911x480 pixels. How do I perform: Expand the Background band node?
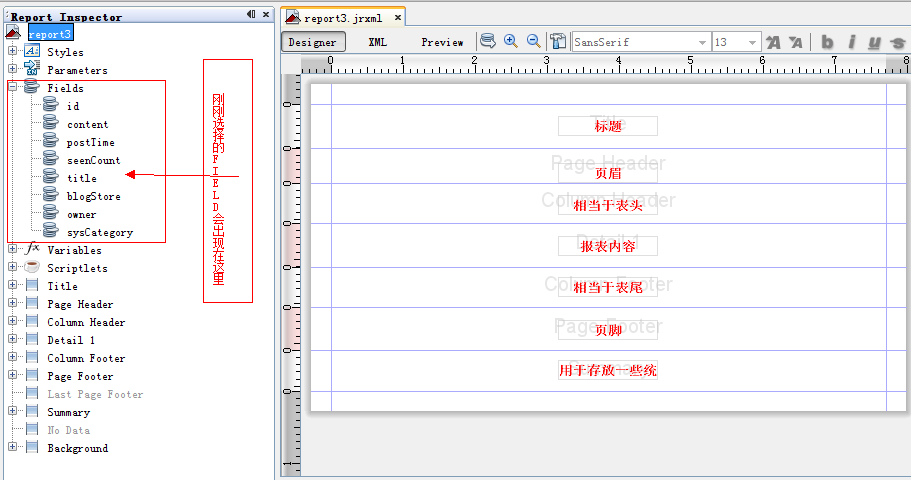12,447
